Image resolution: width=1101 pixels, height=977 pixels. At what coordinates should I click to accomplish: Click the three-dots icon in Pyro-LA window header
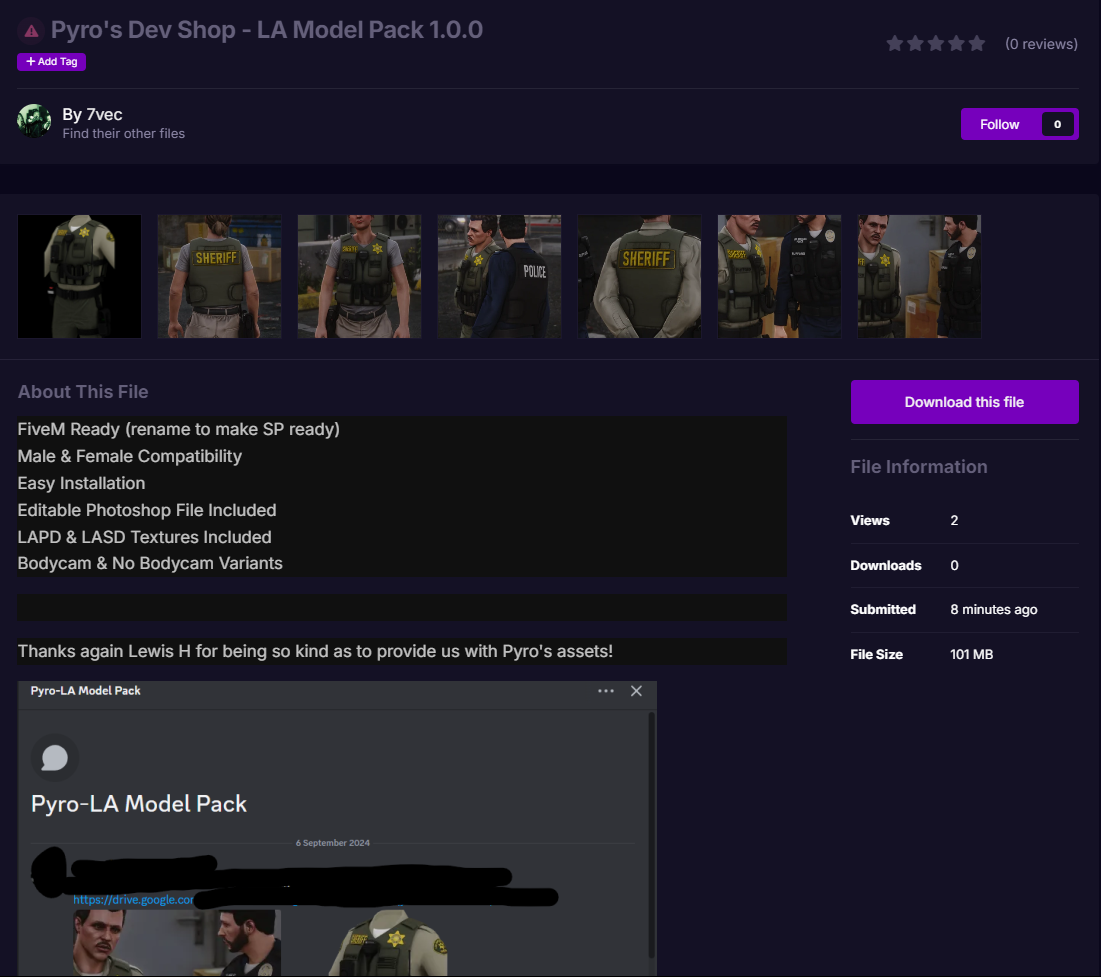(x=606, y=691)
